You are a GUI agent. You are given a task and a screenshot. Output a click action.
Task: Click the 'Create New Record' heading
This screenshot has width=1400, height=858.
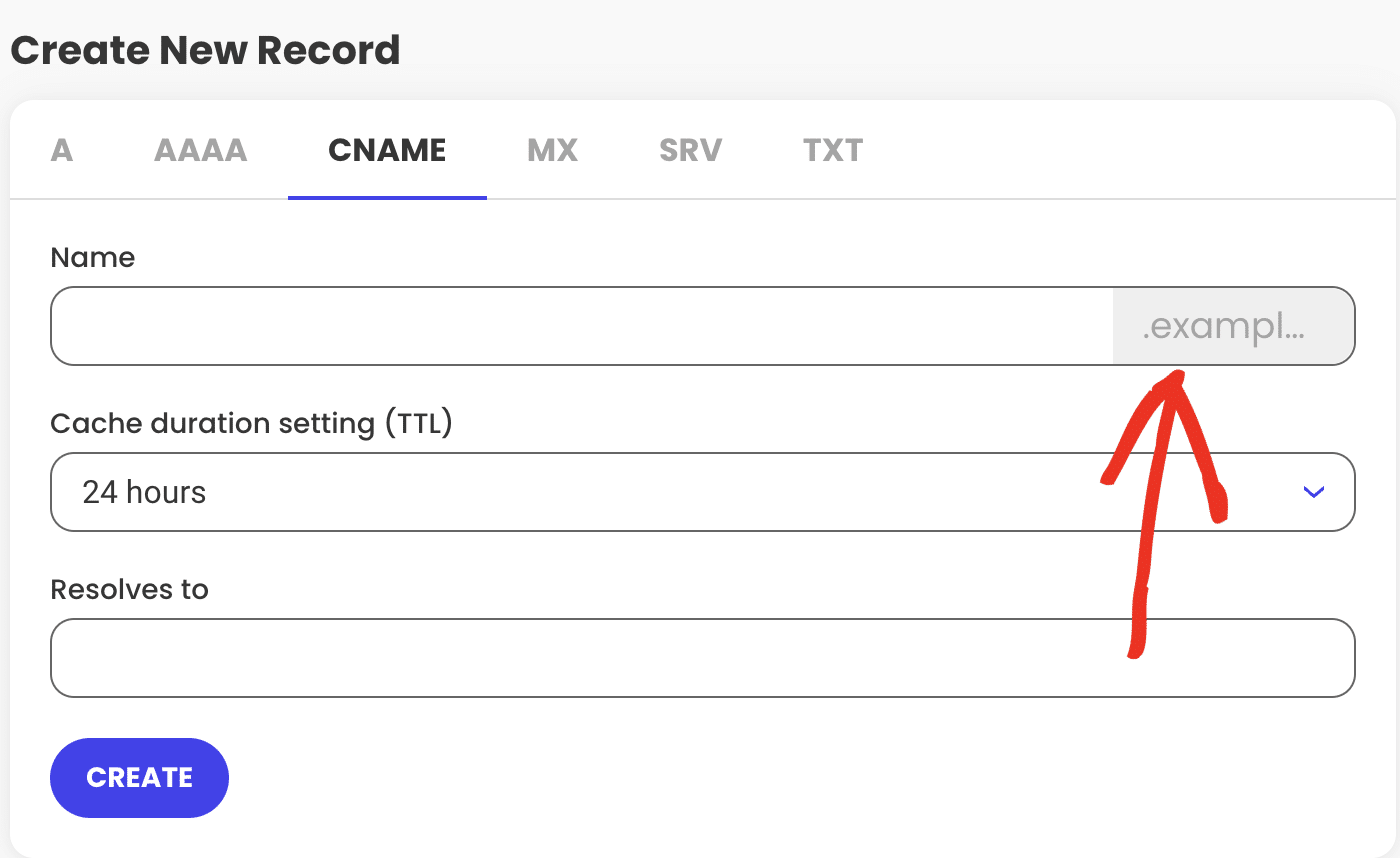(205, 50)
